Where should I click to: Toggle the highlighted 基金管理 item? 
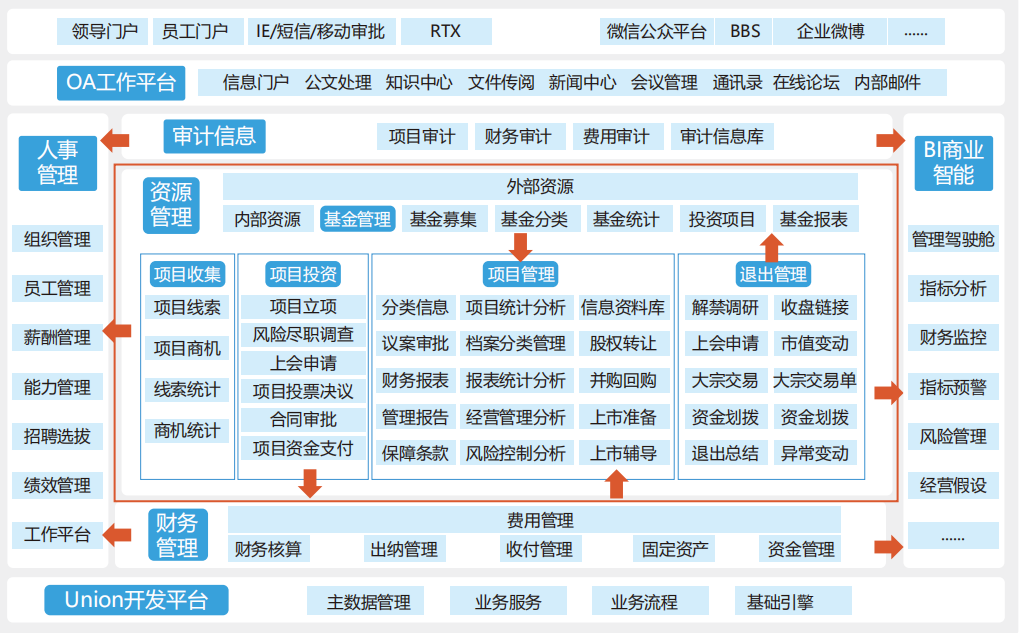(357, 218)
